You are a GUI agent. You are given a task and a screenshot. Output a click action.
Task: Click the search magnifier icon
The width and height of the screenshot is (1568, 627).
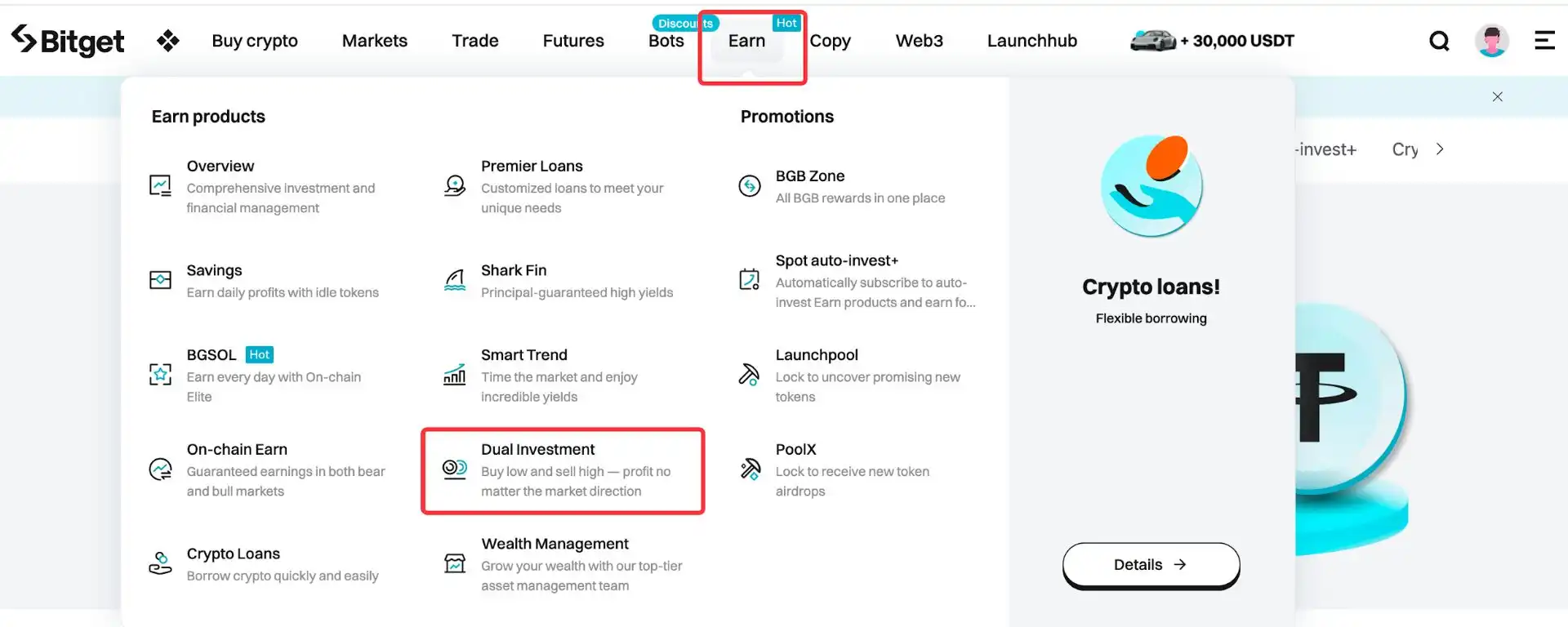[x=1439, y=41]
